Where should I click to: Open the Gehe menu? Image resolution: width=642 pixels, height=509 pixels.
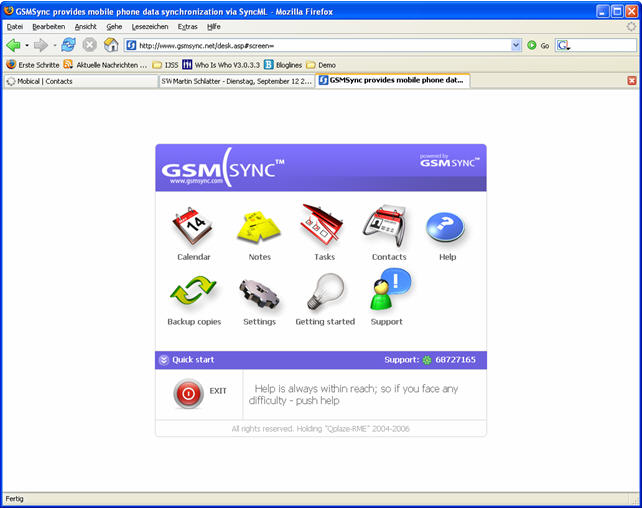coord(114,27)
